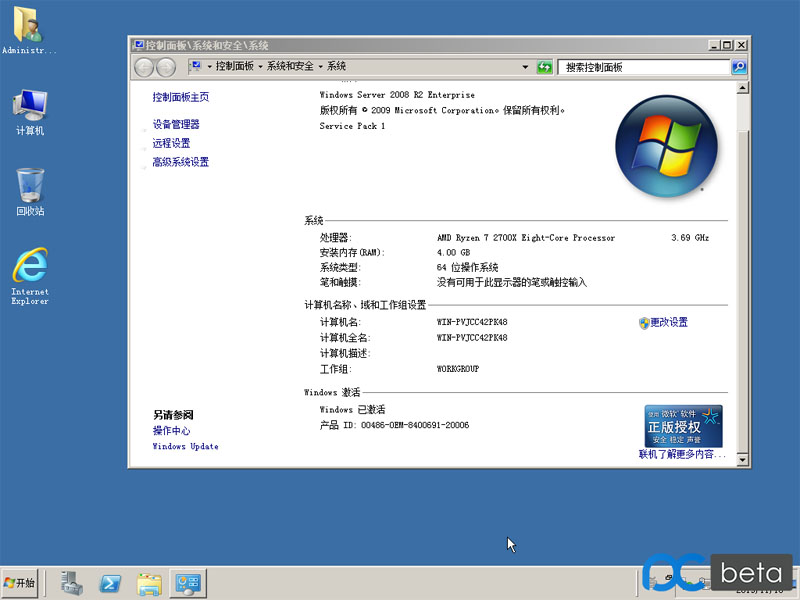Screen dimensions: 800x600
Task: Click "AMD Ryzen 7 2700X Eight-Core Processor"
Action: pyautogui.click(x=526, y=238)
